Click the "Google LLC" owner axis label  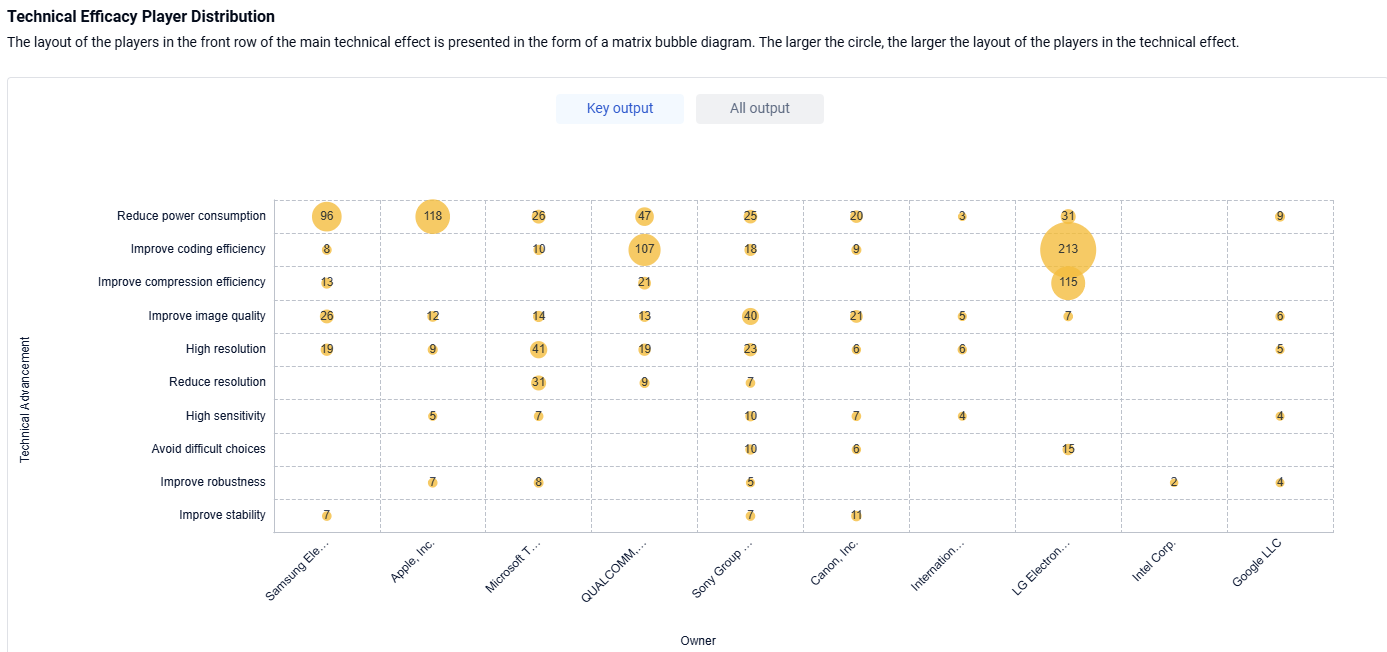tap(1258, 562)
